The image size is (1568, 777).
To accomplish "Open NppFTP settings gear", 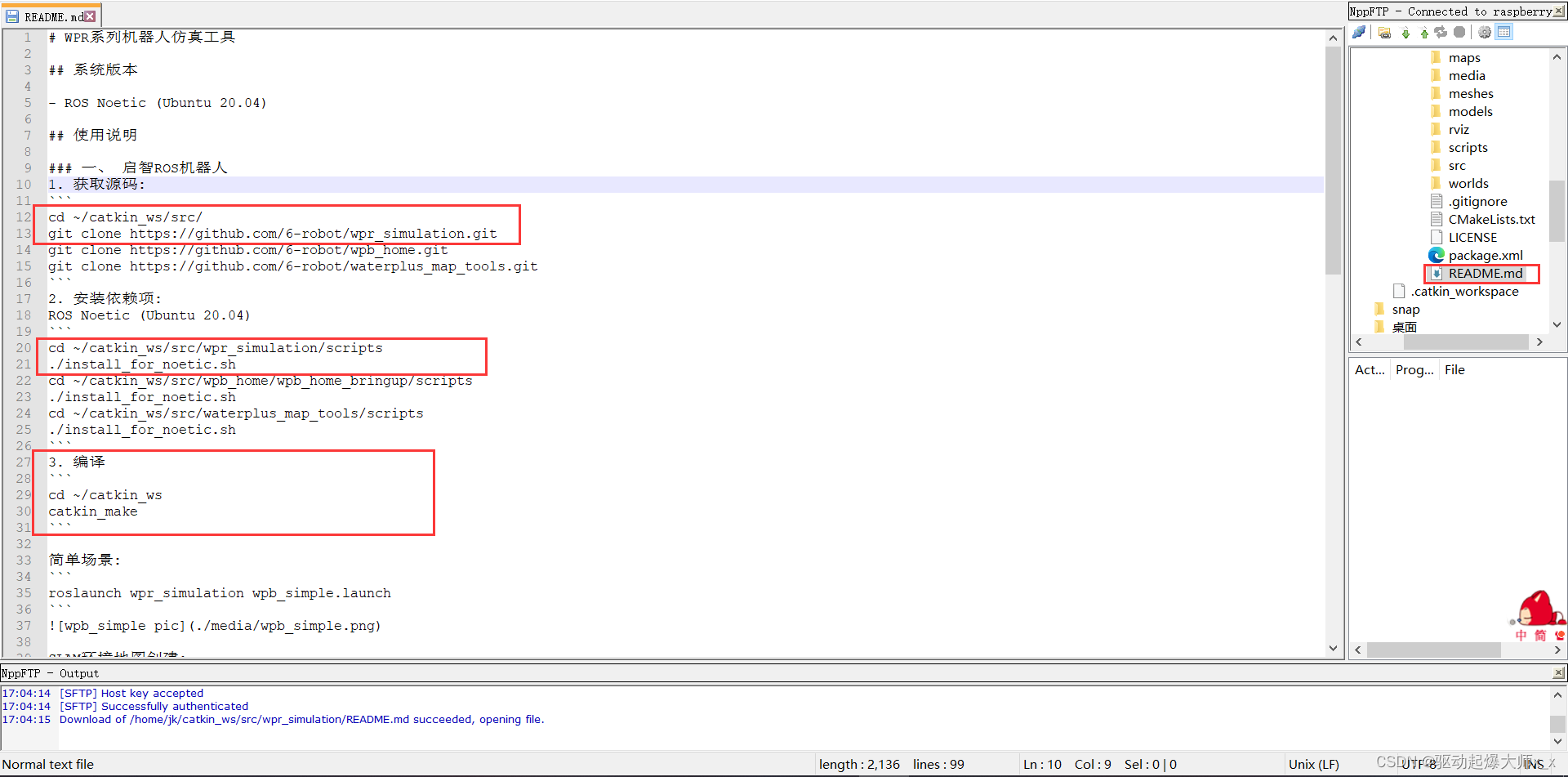I will pyautogui.click(x=1485, y=32).
